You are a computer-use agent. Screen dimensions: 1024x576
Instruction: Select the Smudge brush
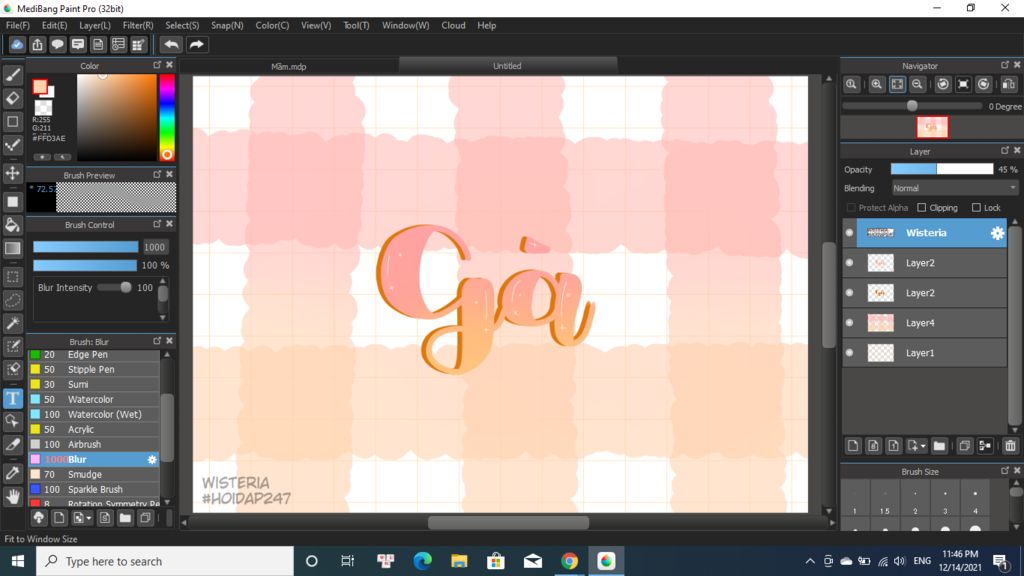[x=93, y=475]
